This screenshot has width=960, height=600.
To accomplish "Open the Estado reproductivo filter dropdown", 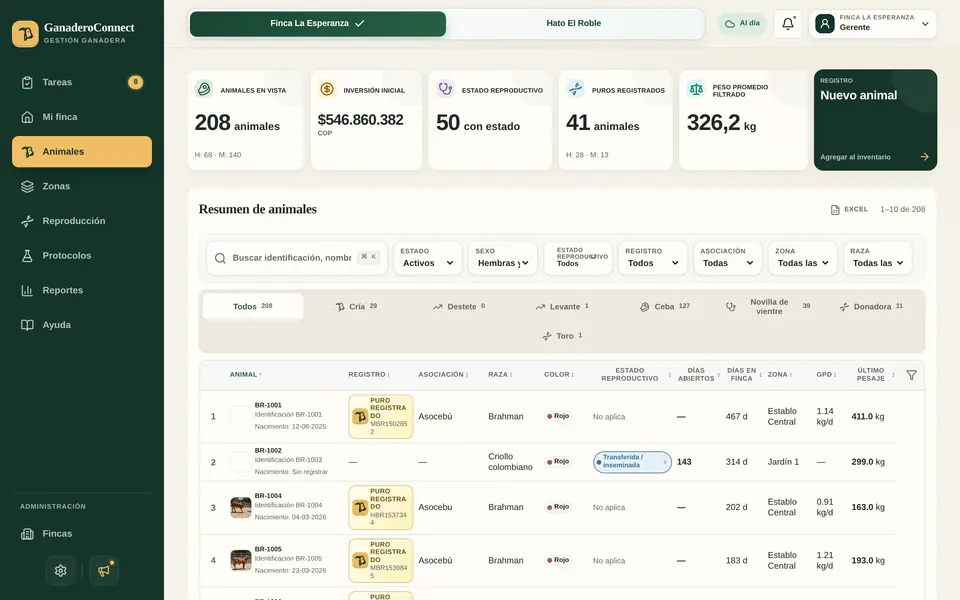I will (x=577, y=258).
